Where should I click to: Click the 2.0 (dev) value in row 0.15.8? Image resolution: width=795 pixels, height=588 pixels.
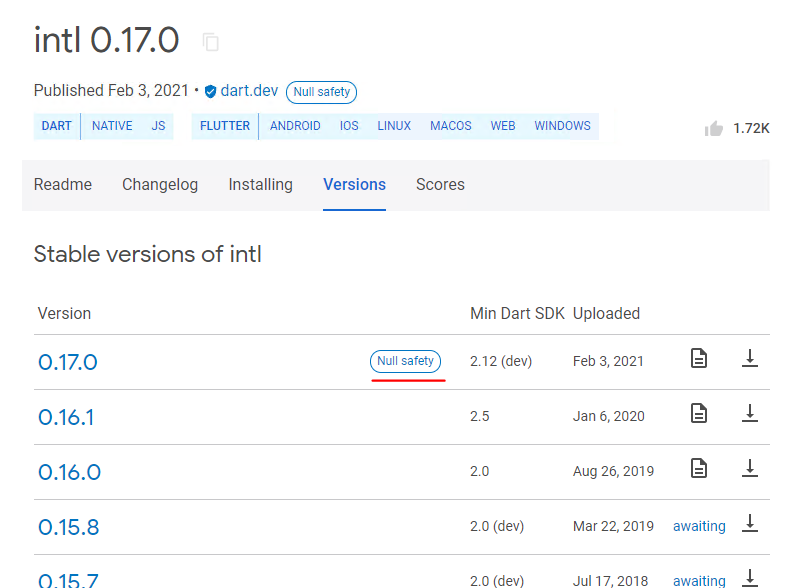pyautogui.click(x=497, y=526)
